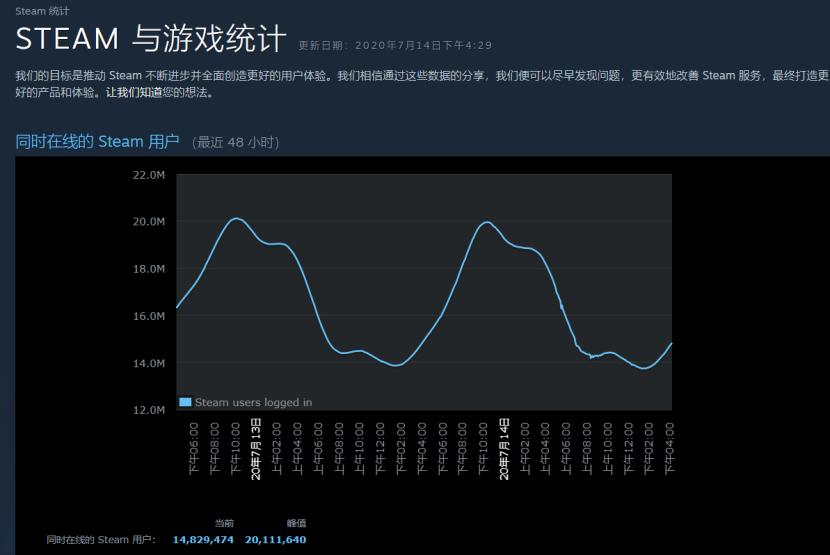Click the leftmost '下午06:00' x-axis label
The image size is (830, 555).
point(194,448)
